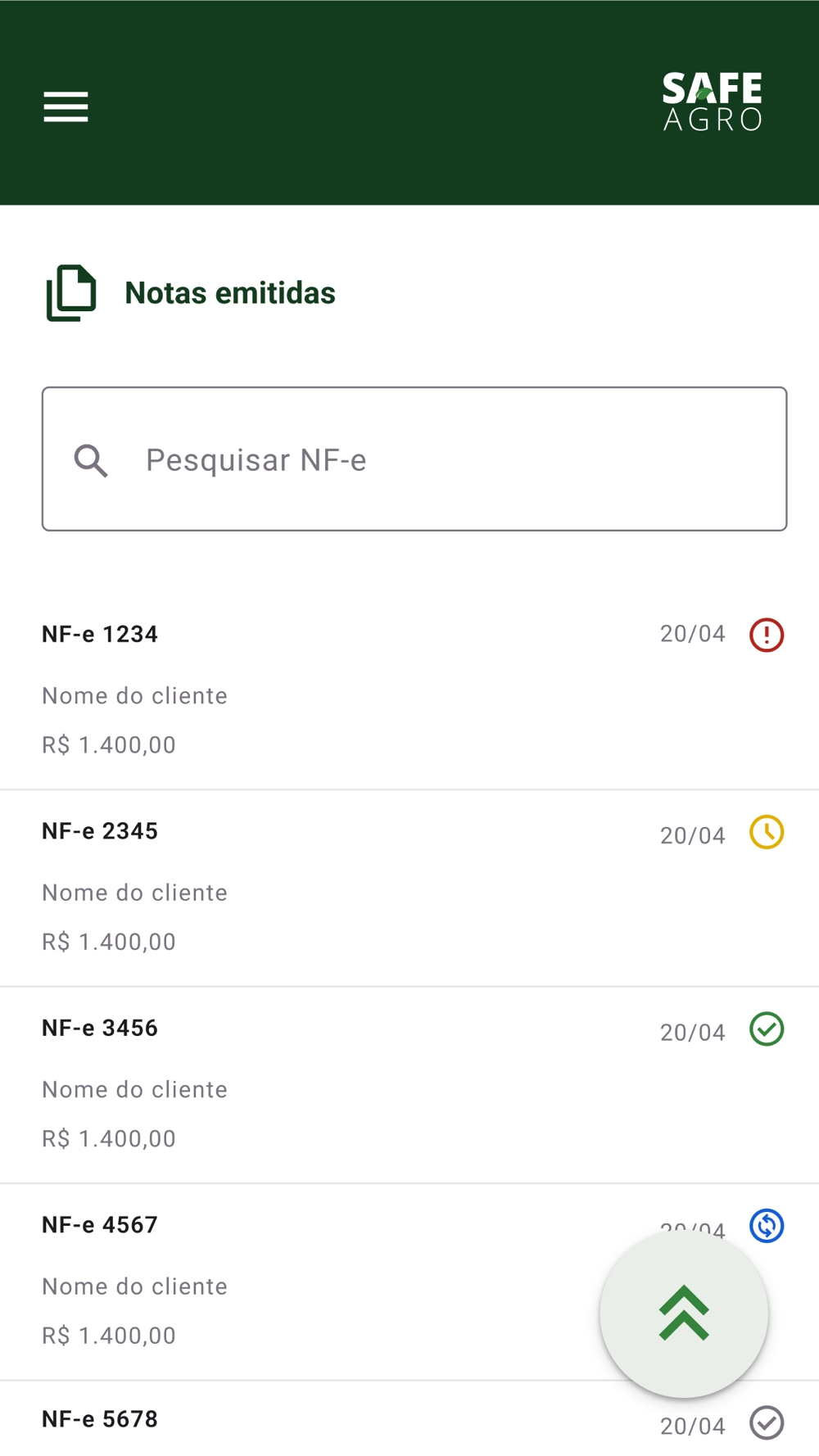
Task: Click the Notas emitidas heading
Action: 230,293
